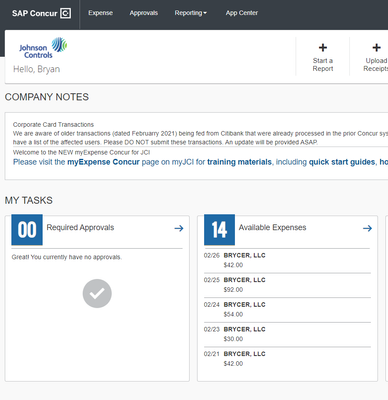Select the 02/25 BRYCER, LLC $92.00 expense
Screen dimensions: 388x400
(x=287, y=285)
